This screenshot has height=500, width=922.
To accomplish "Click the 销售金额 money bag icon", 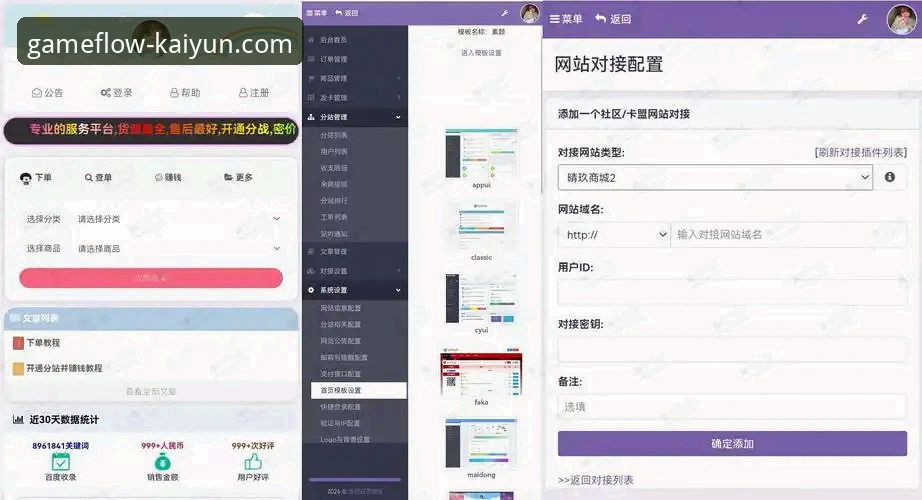I will click(x=162, y=462).
